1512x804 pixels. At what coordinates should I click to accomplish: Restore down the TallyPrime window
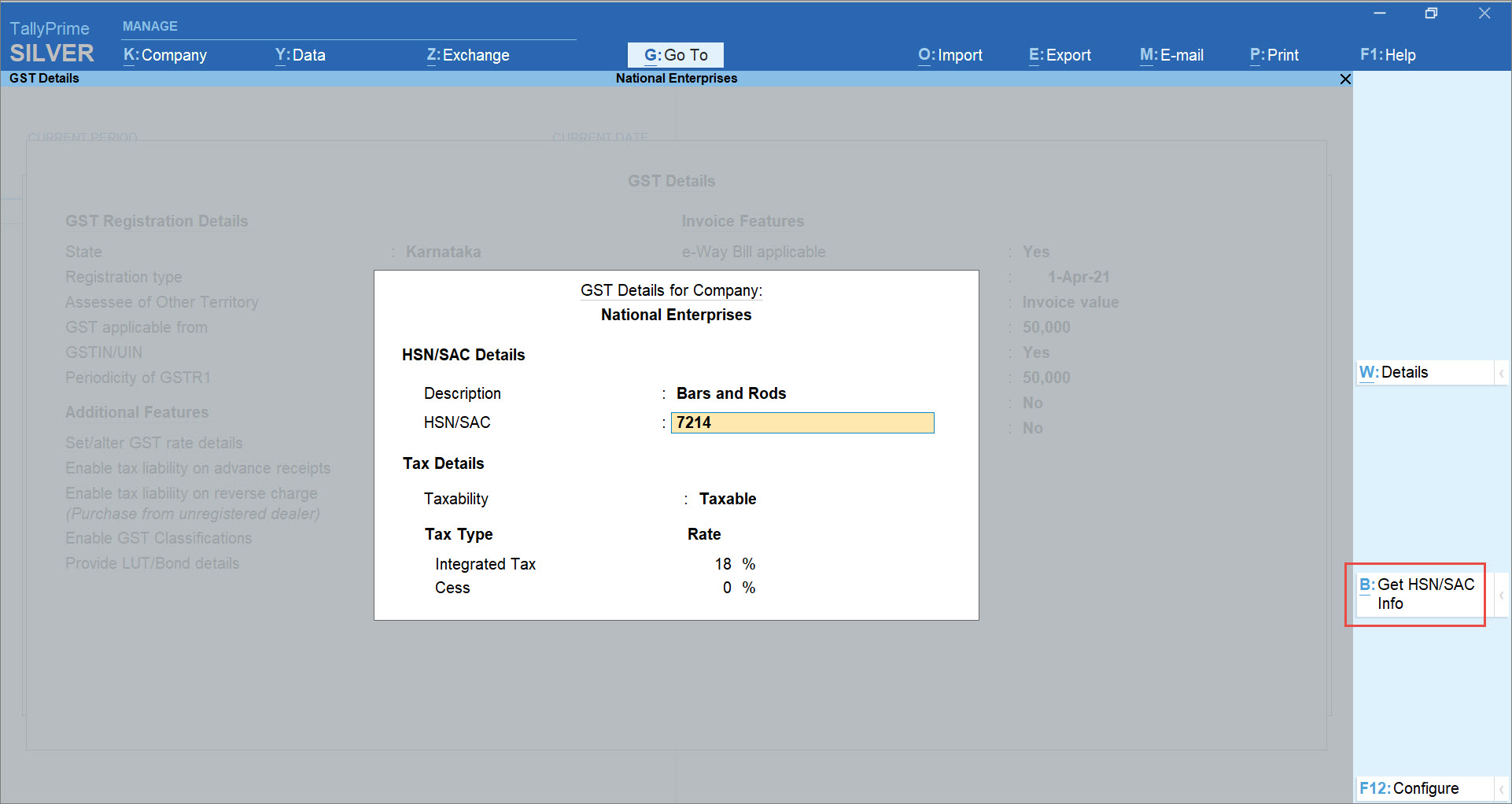pyautogui.click(x=1431, y=13)
